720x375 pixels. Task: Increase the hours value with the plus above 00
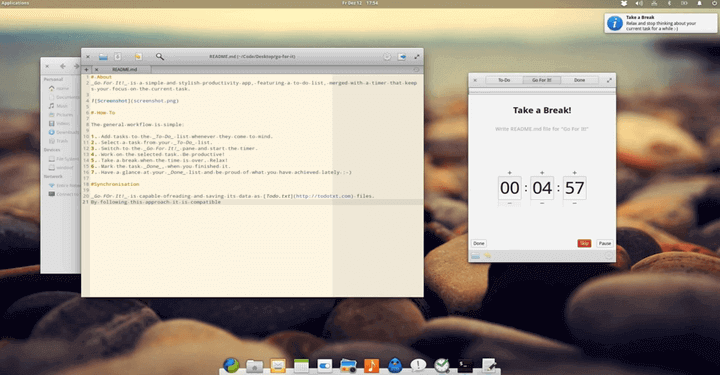[x=510, y=173]
